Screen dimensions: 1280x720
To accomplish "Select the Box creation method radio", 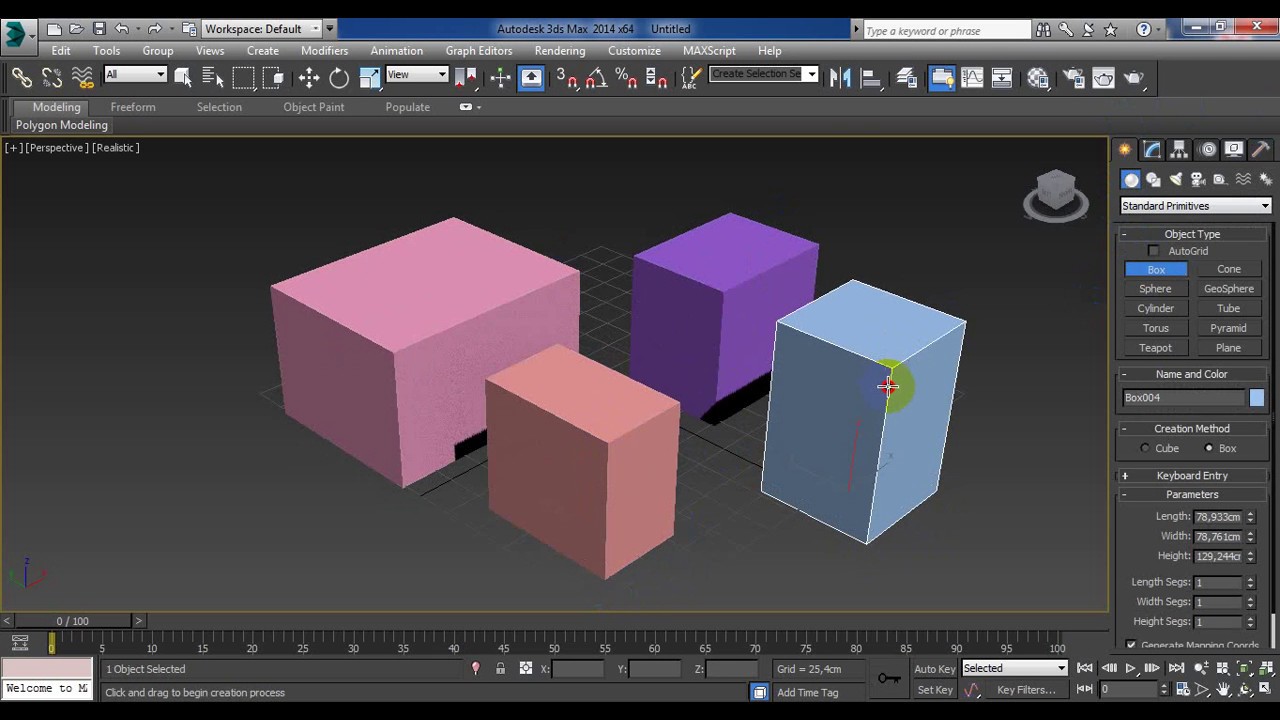I will pyautogui.click(x=1209, y=449).
